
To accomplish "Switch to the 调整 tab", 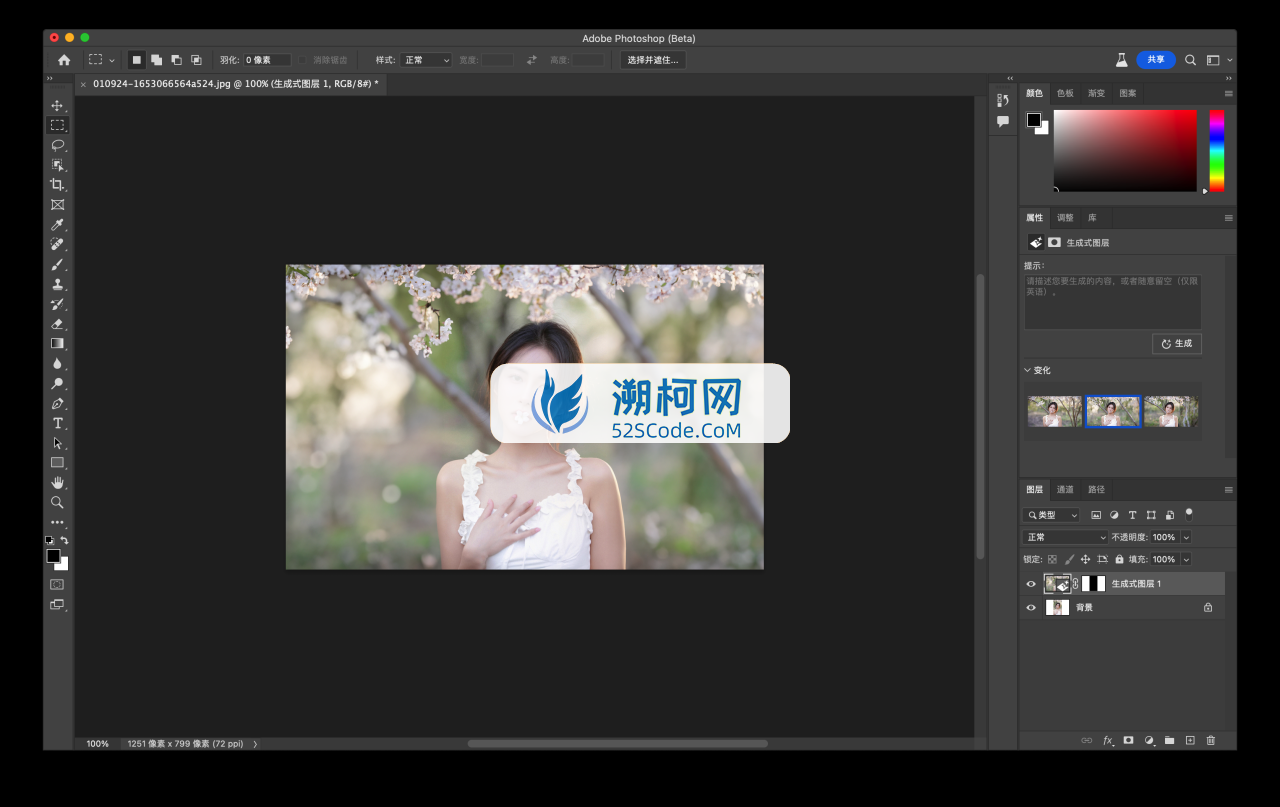I will tap(1065, 218).
